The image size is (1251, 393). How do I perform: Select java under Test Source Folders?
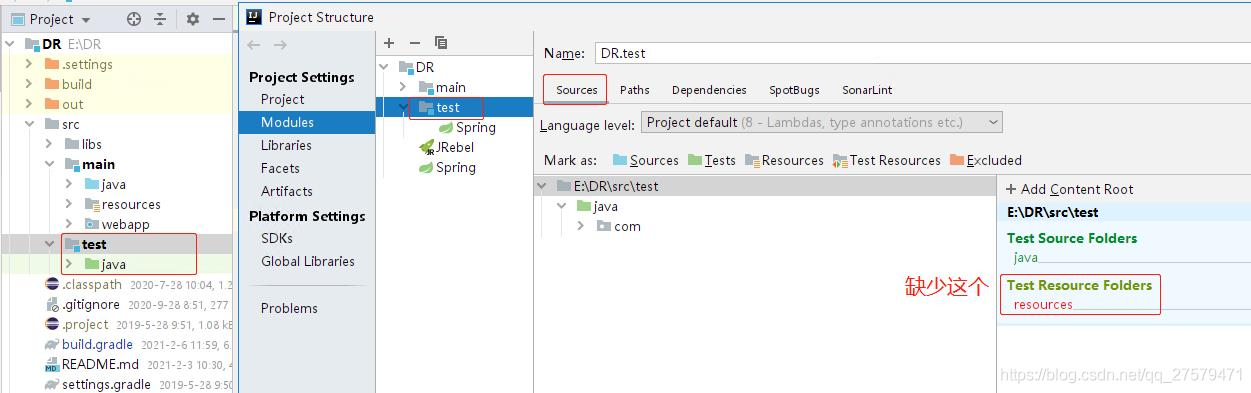pos(1026,257)
